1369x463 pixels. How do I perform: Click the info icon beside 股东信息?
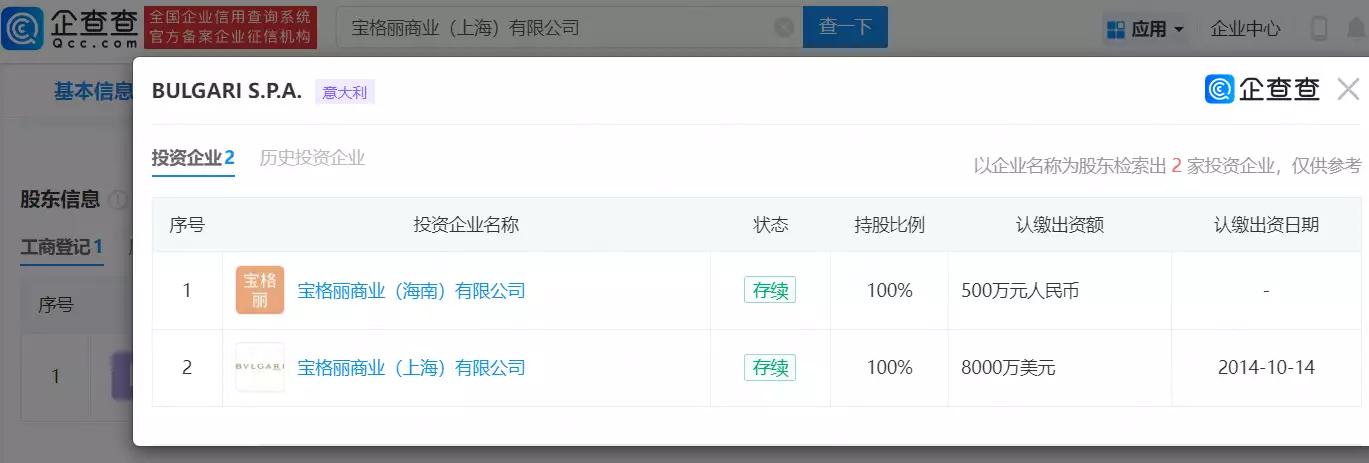(x=116, y=200)
